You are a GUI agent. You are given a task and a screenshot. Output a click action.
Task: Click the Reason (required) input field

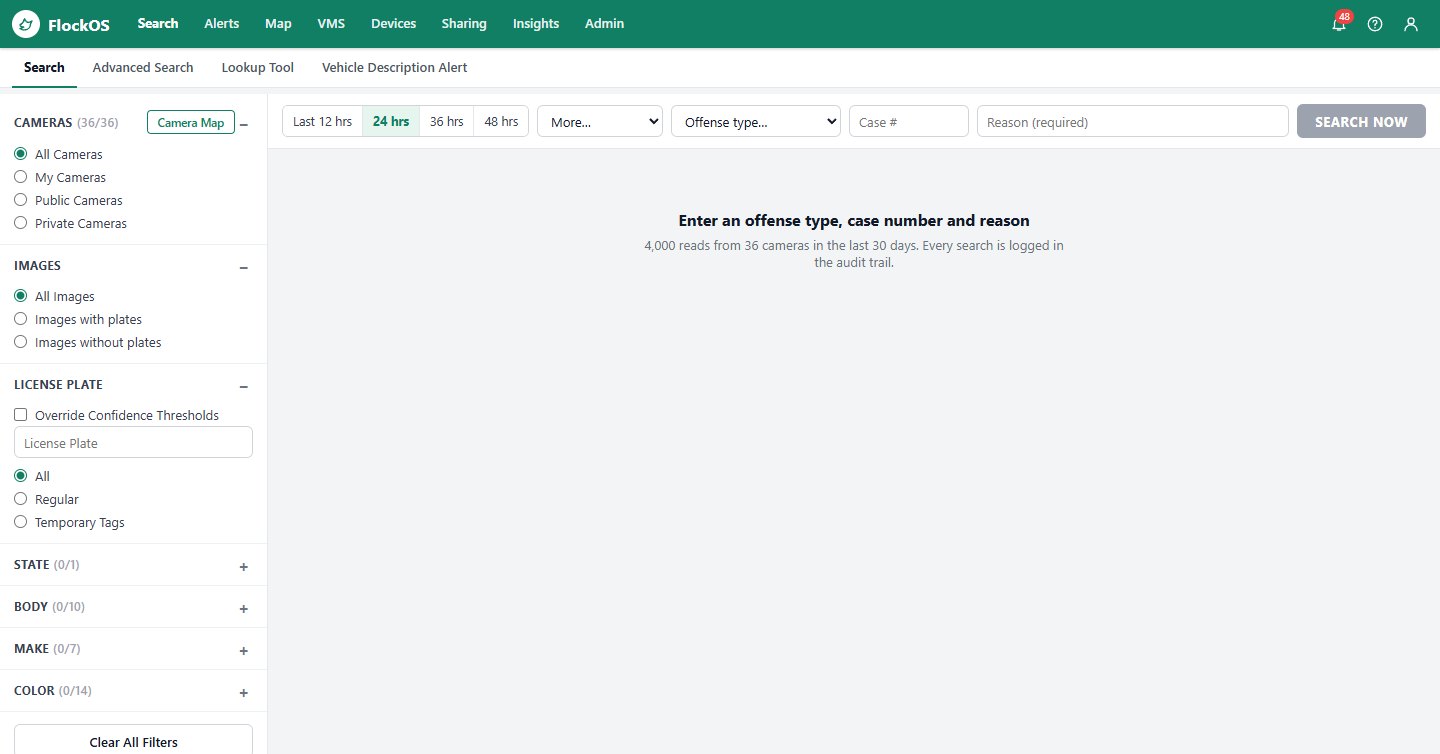click(x=1133, y=121)
